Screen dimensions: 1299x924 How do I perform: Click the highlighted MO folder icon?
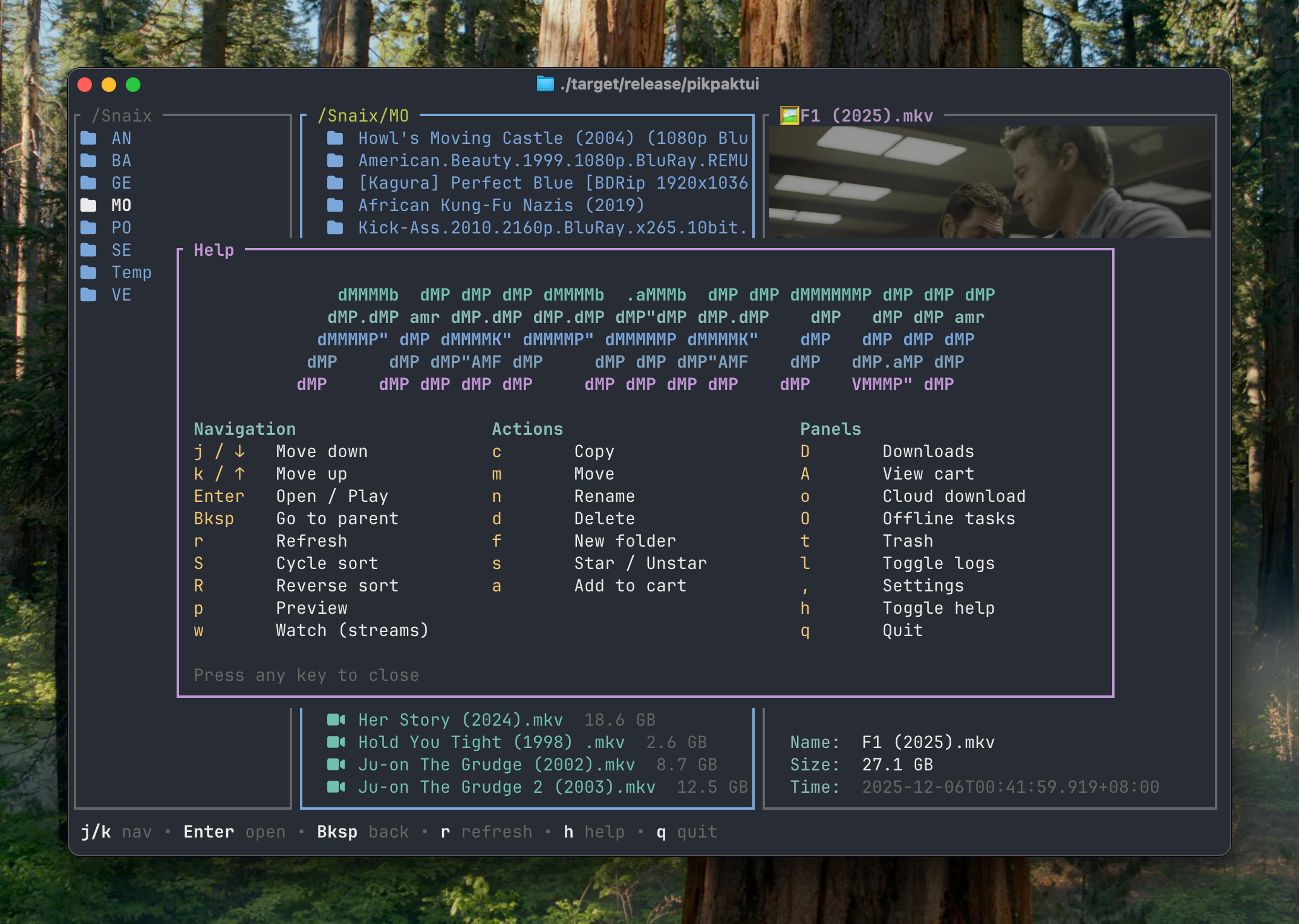(89, 206)
